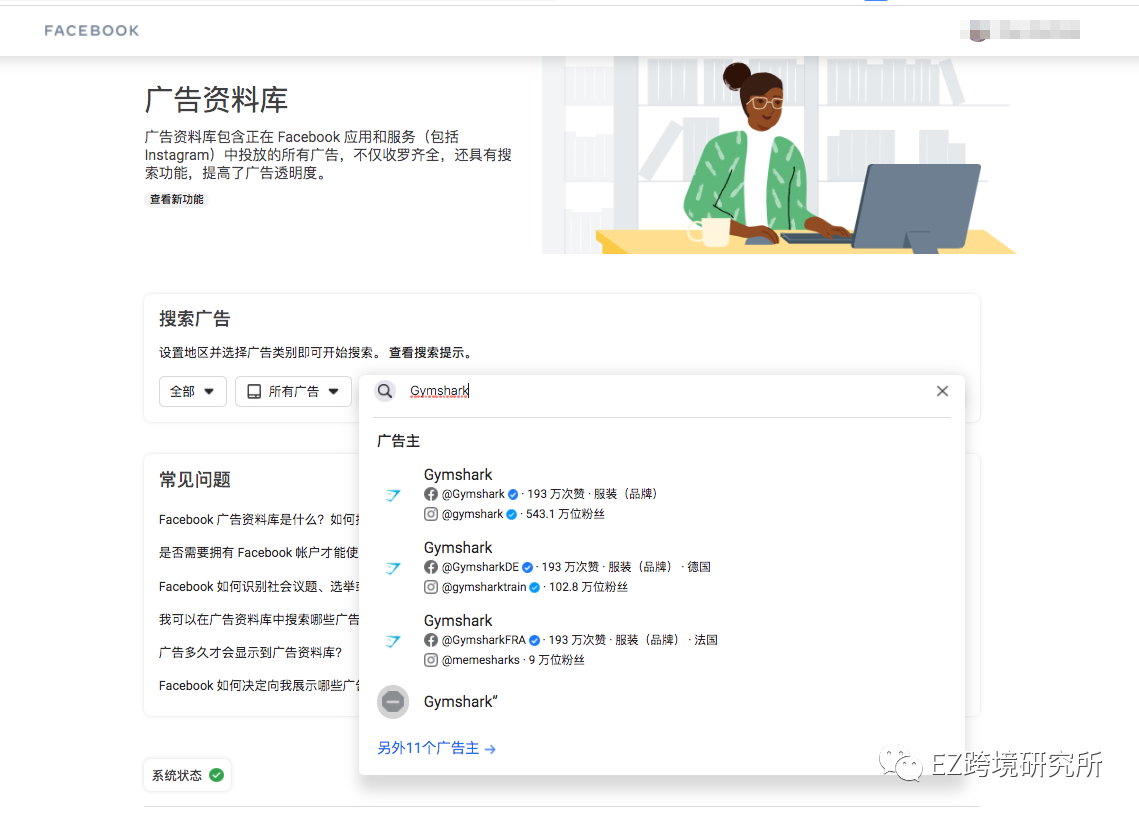Viewport: 1139px width, 814px height.
Task: Select the @Gymshark advertiser with 543.1 万位粉丝
Action: 661,494
